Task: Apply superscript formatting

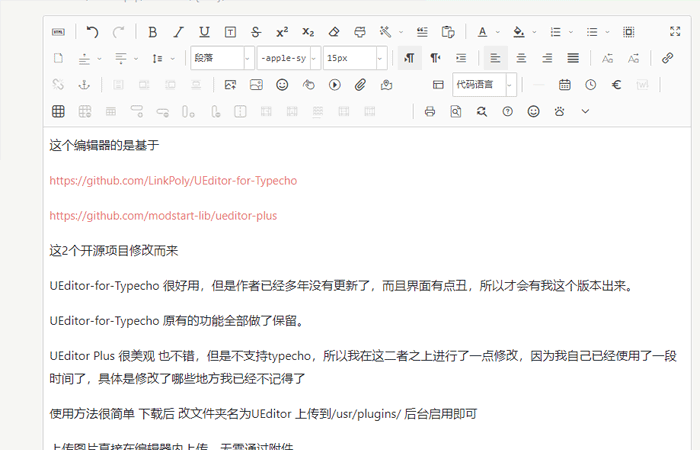Action: (x=282, y=32)
